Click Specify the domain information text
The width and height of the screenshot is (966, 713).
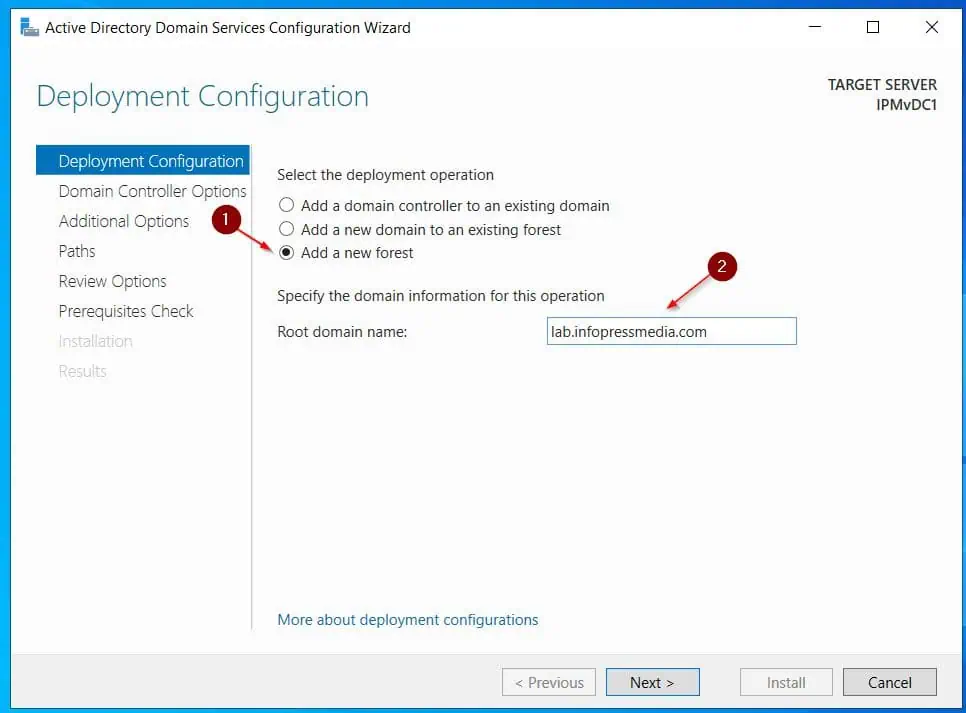440,296
